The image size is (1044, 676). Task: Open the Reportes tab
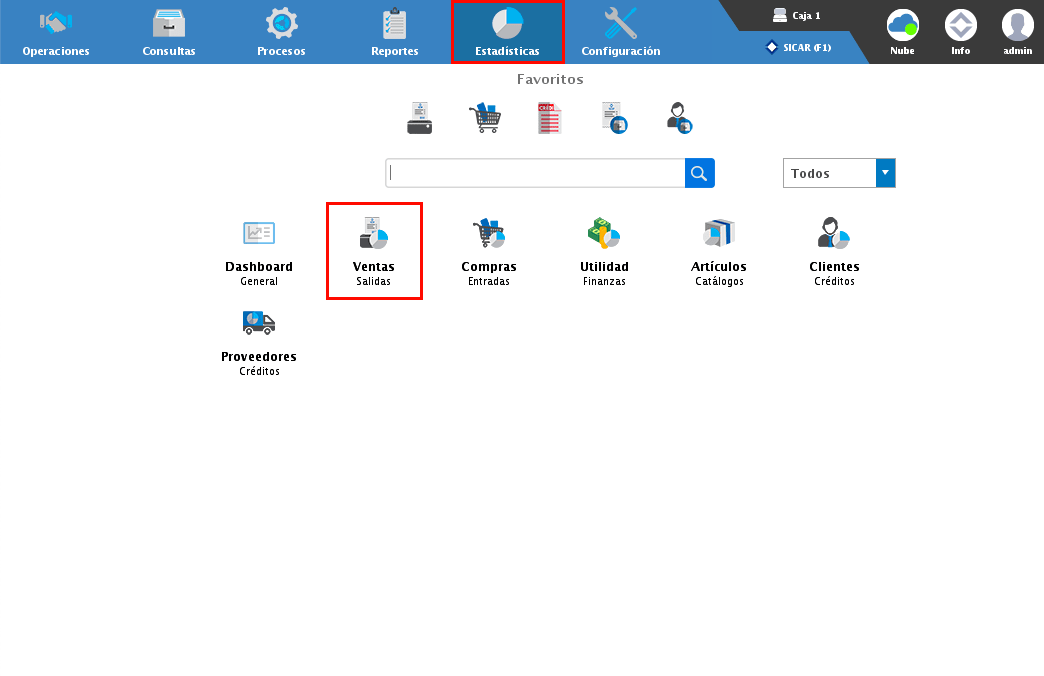pyautogui.click(x=395, y=32)
